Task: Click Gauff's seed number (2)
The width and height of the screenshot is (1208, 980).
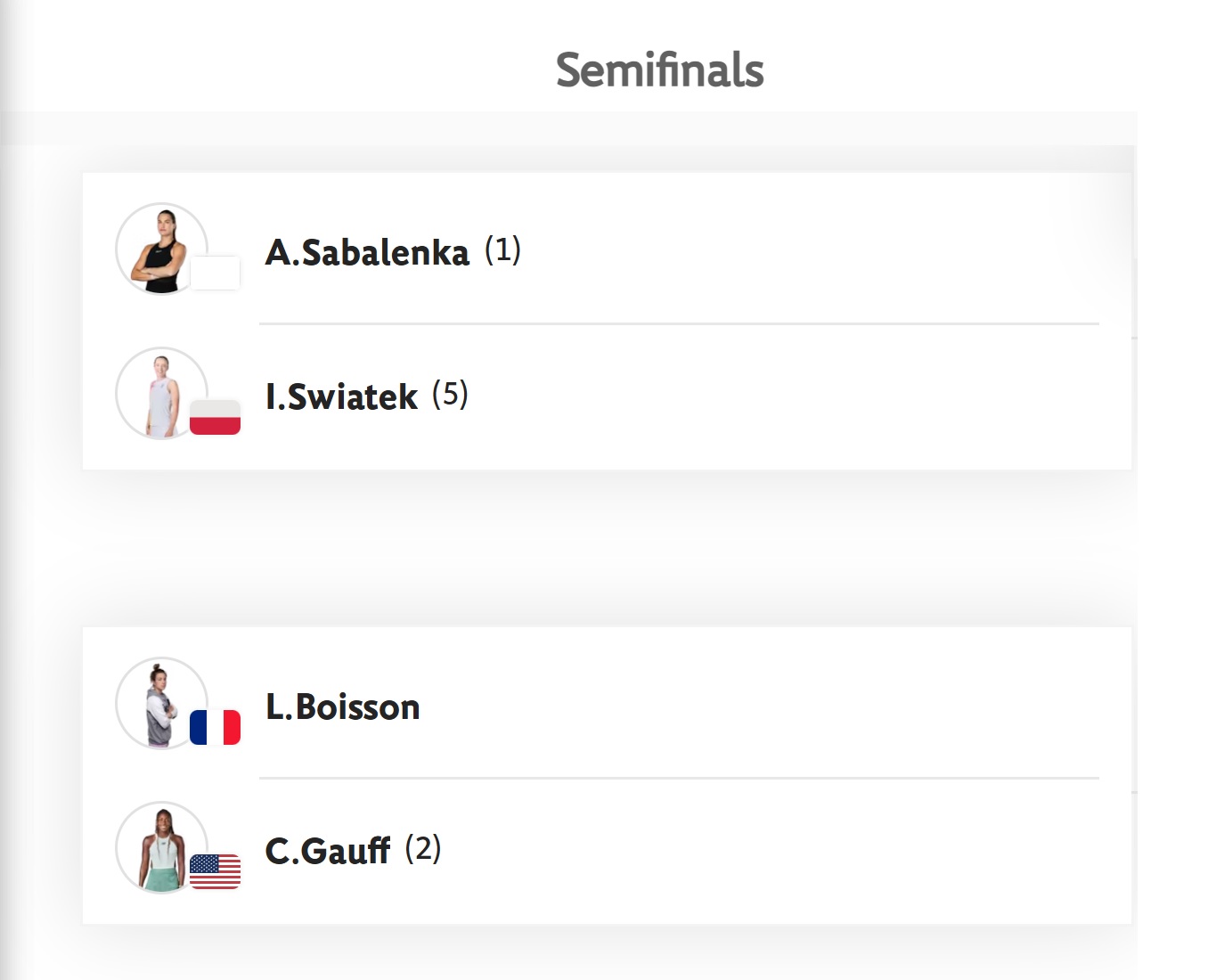Action: point(423,849)
